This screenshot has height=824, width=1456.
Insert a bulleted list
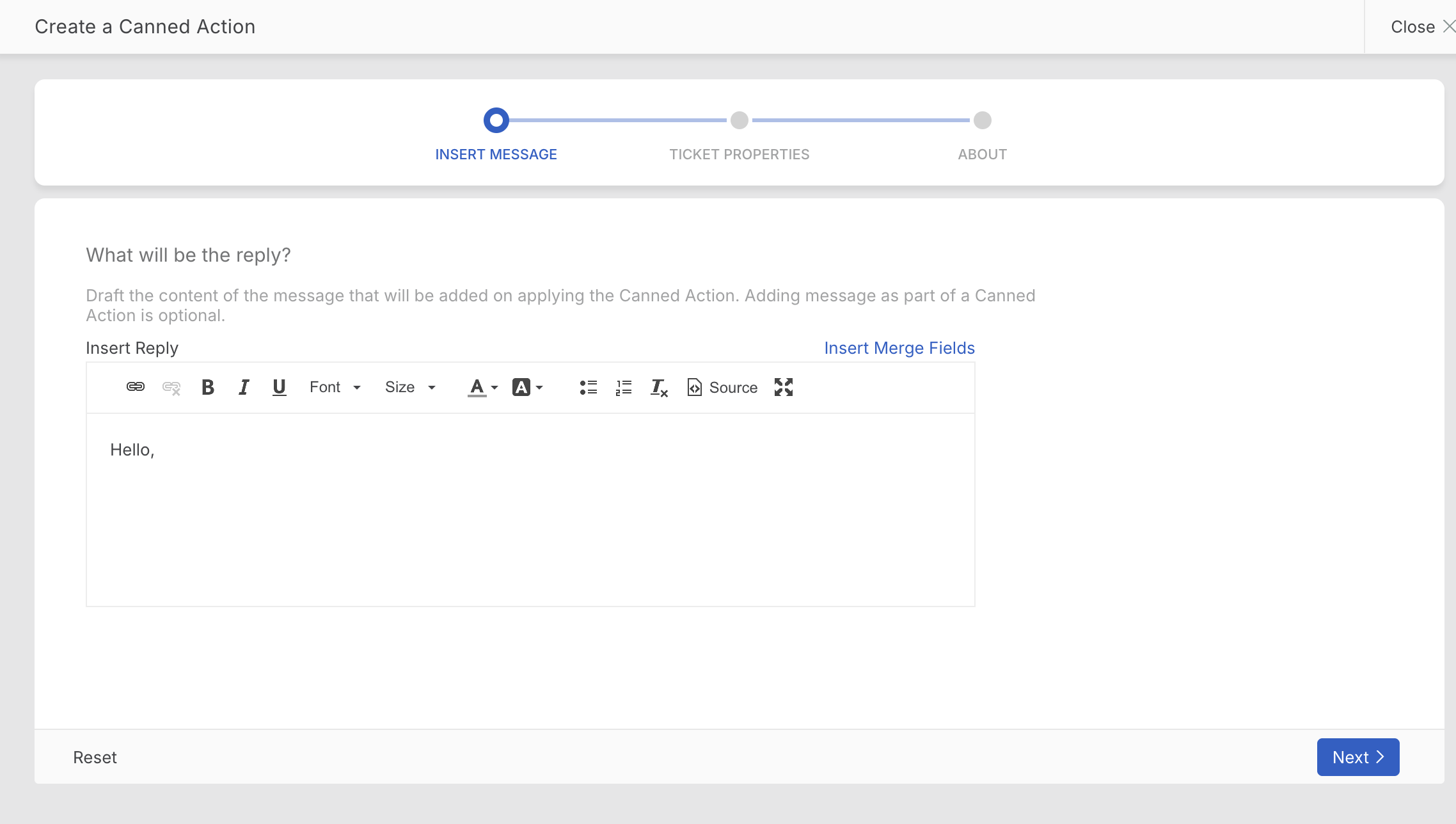click(588, 387)
